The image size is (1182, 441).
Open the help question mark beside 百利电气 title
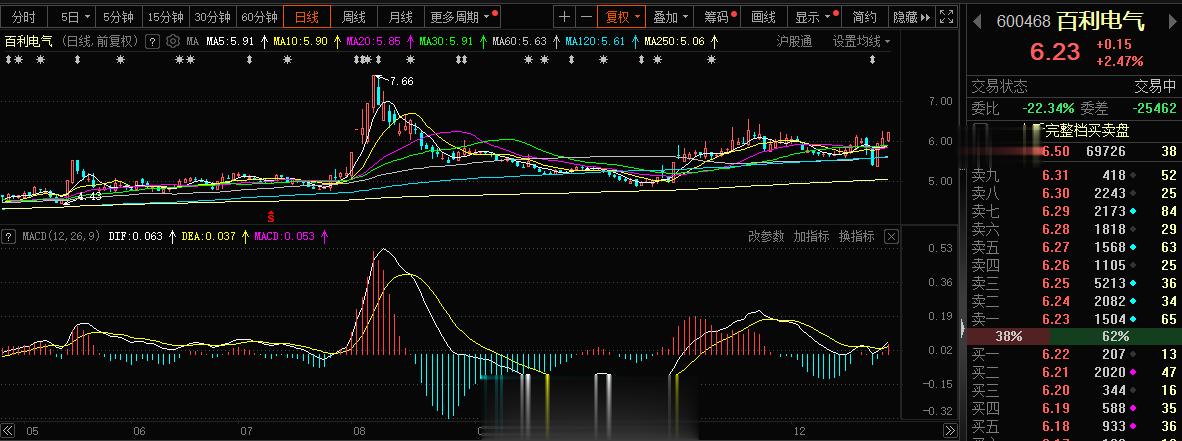coord(153,41)
